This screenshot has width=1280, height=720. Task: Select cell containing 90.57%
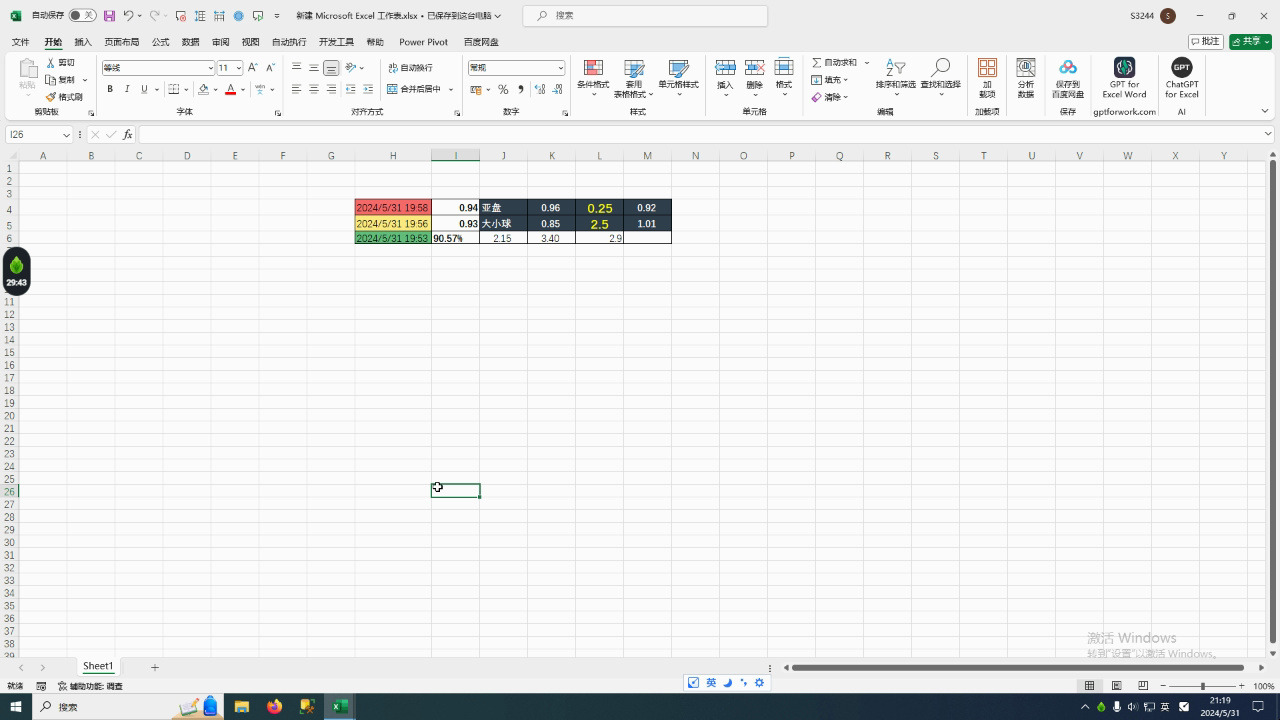tap(455, 238)
